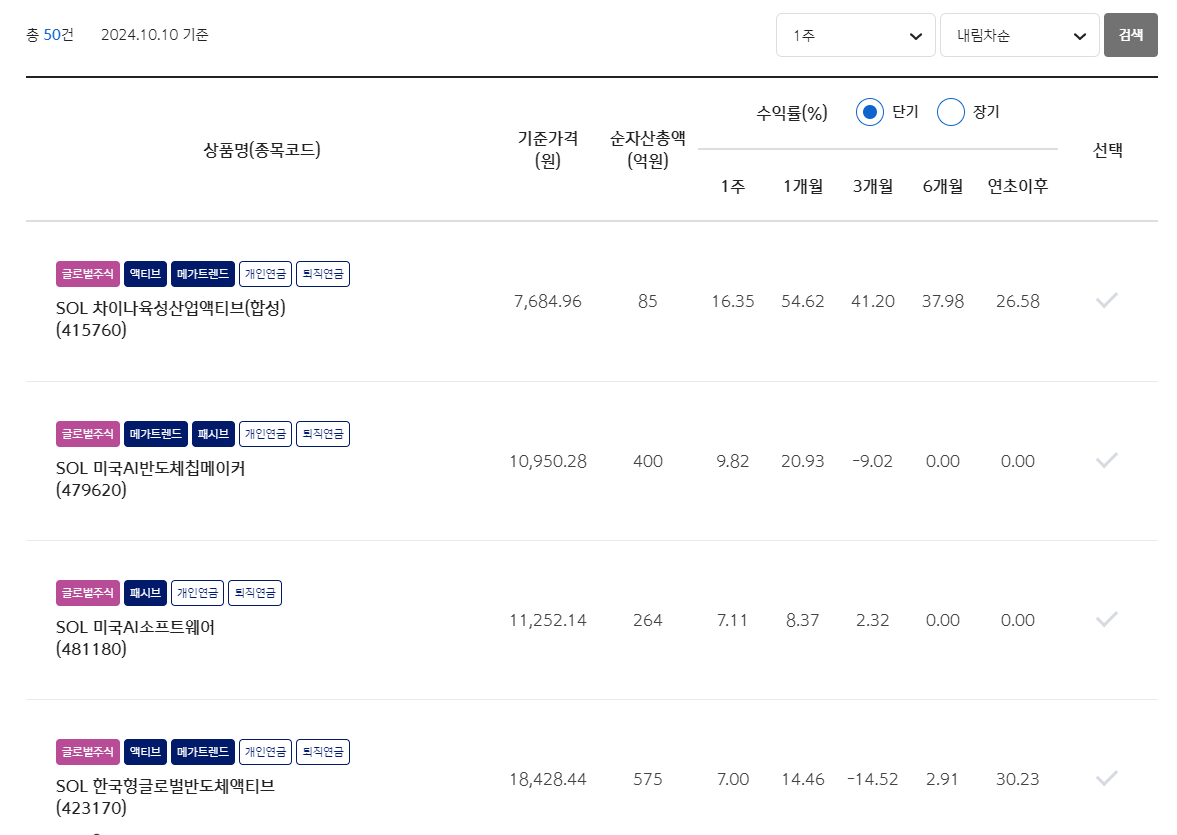Click the 퇴직연금 tag on the 423170 row
The height and width of the screenshot is (835, 1177).
tap(323, 752)
